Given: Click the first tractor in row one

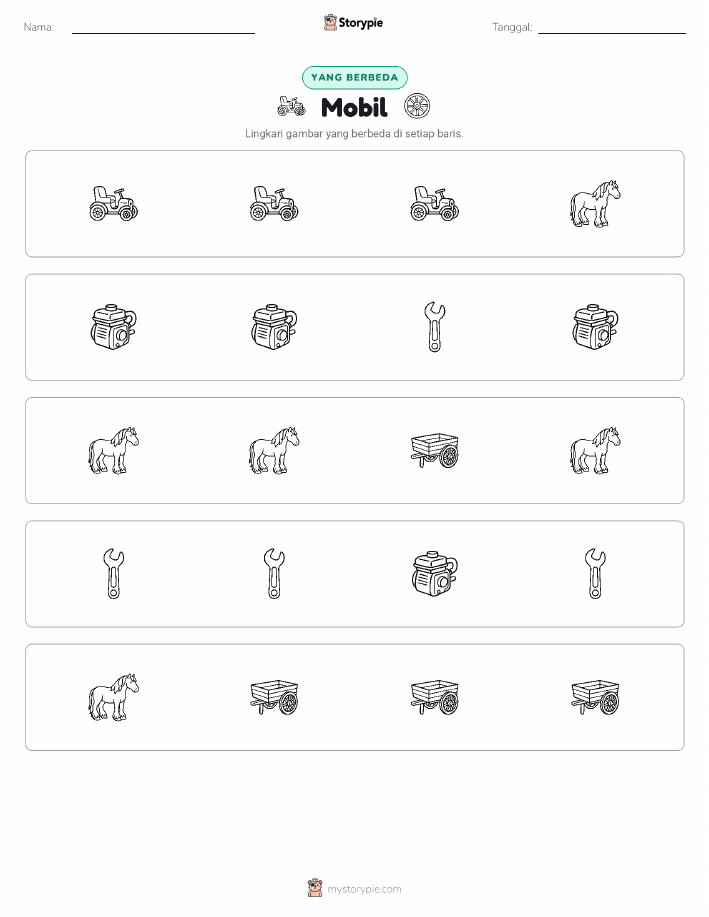Looking at the screenshot, I should click(113, 204).
